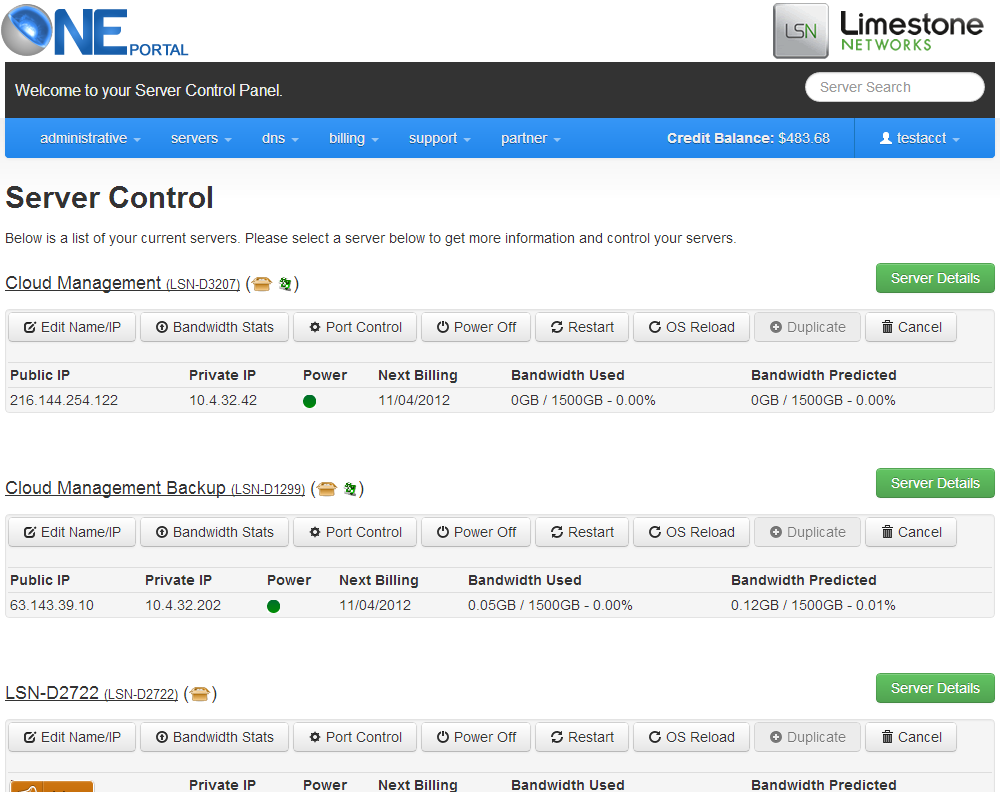Image resolution: width=1000 pixels, height=792 pixels.
Task: Open Port Control for Cloud Management Backup
Action: [x=355, y=532]
